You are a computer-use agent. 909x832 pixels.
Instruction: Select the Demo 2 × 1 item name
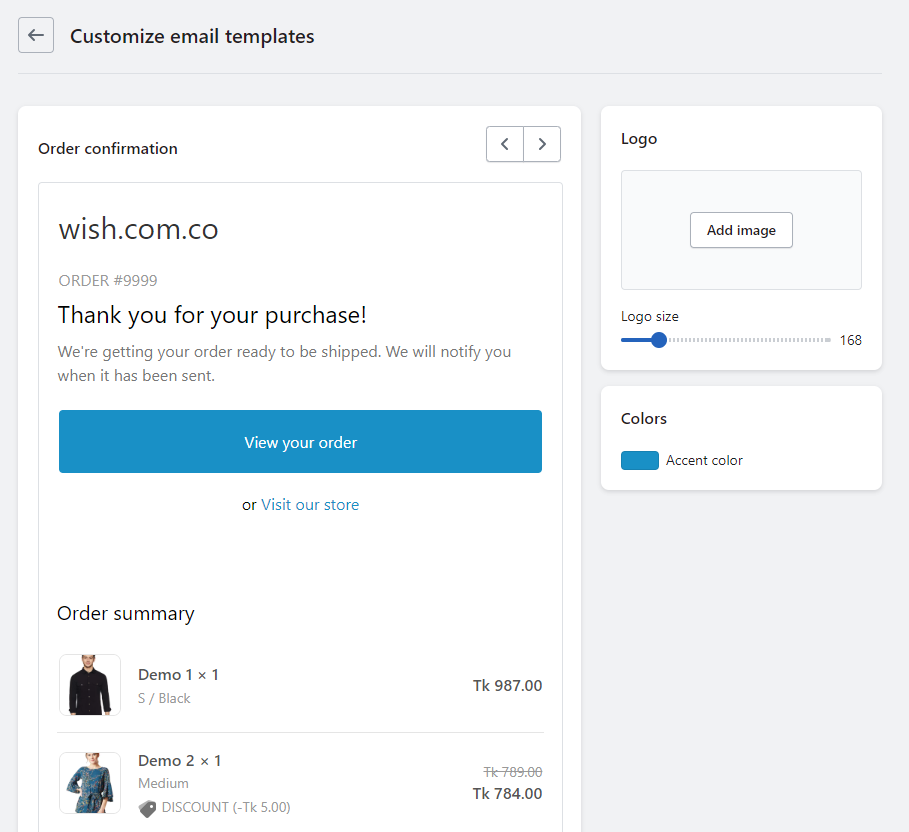[x=180, y=761]
